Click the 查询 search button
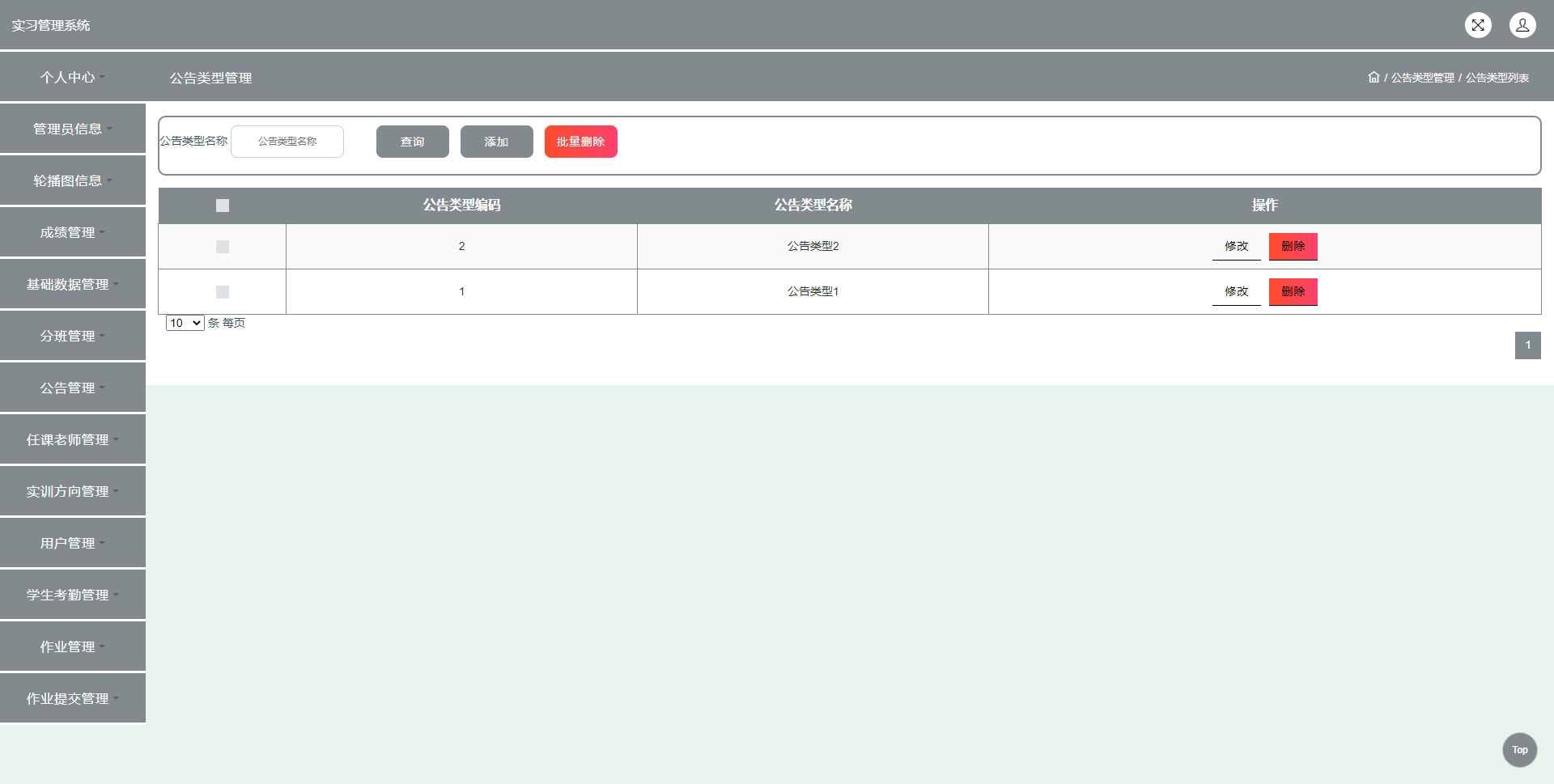 (x=413, y=142)
